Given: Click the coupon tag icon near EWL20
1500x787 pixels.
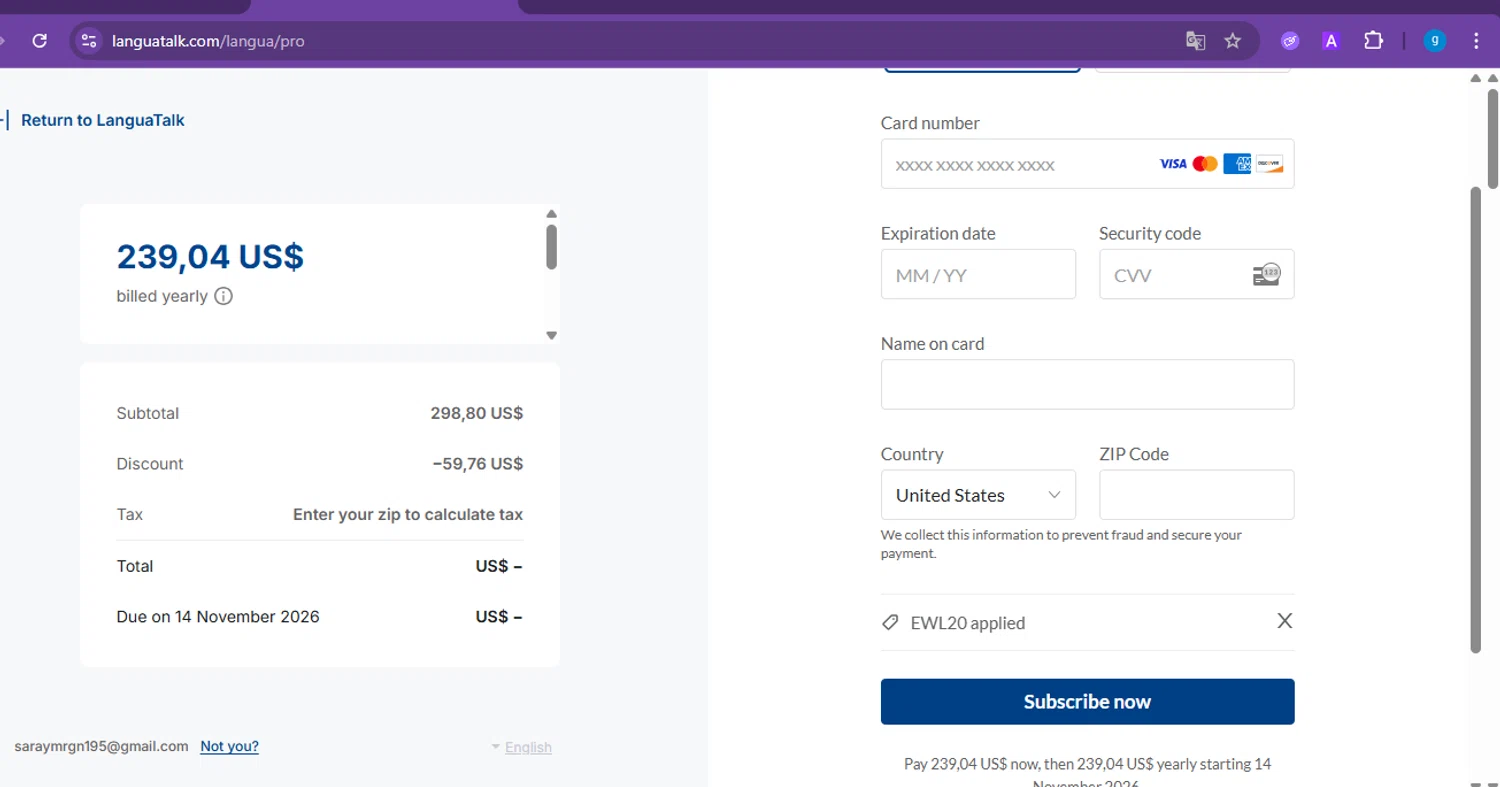Looking at the screenshot, I should pyautogui.click(x=890, y=623).
